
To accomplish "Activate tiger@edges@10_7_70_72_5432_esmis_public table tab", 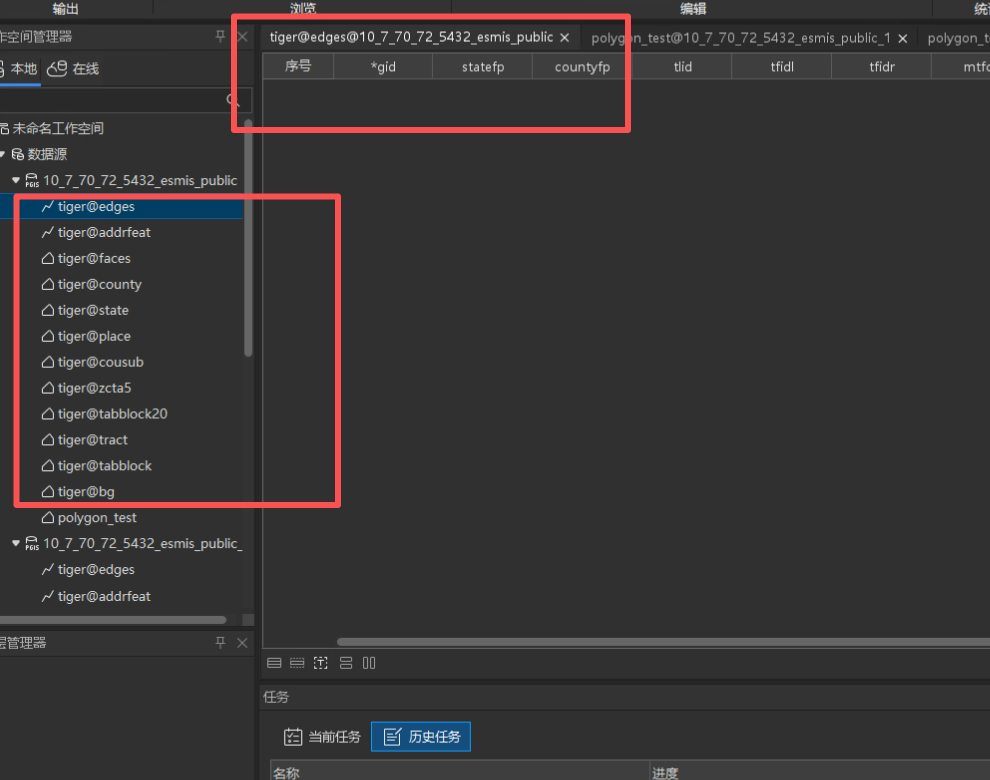I will (411, 37).
